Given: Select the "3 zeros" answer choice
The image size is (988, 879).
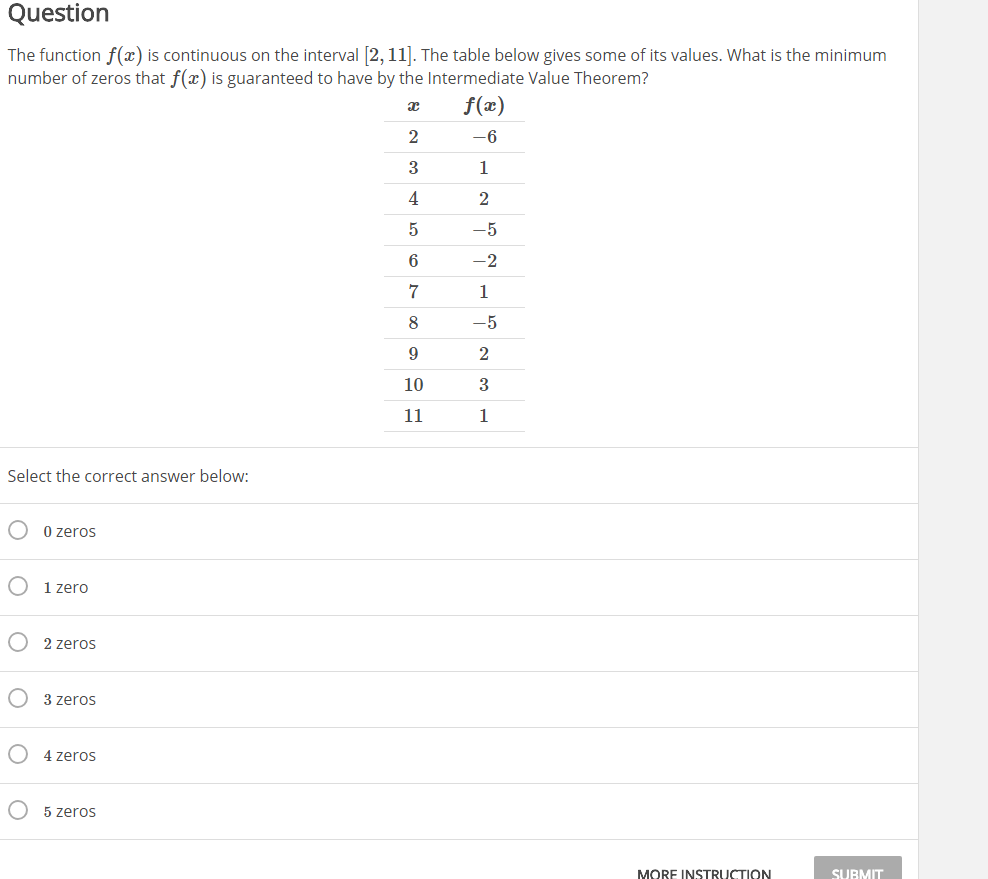Looking at the screenshot, I should (x=17, y=699).
